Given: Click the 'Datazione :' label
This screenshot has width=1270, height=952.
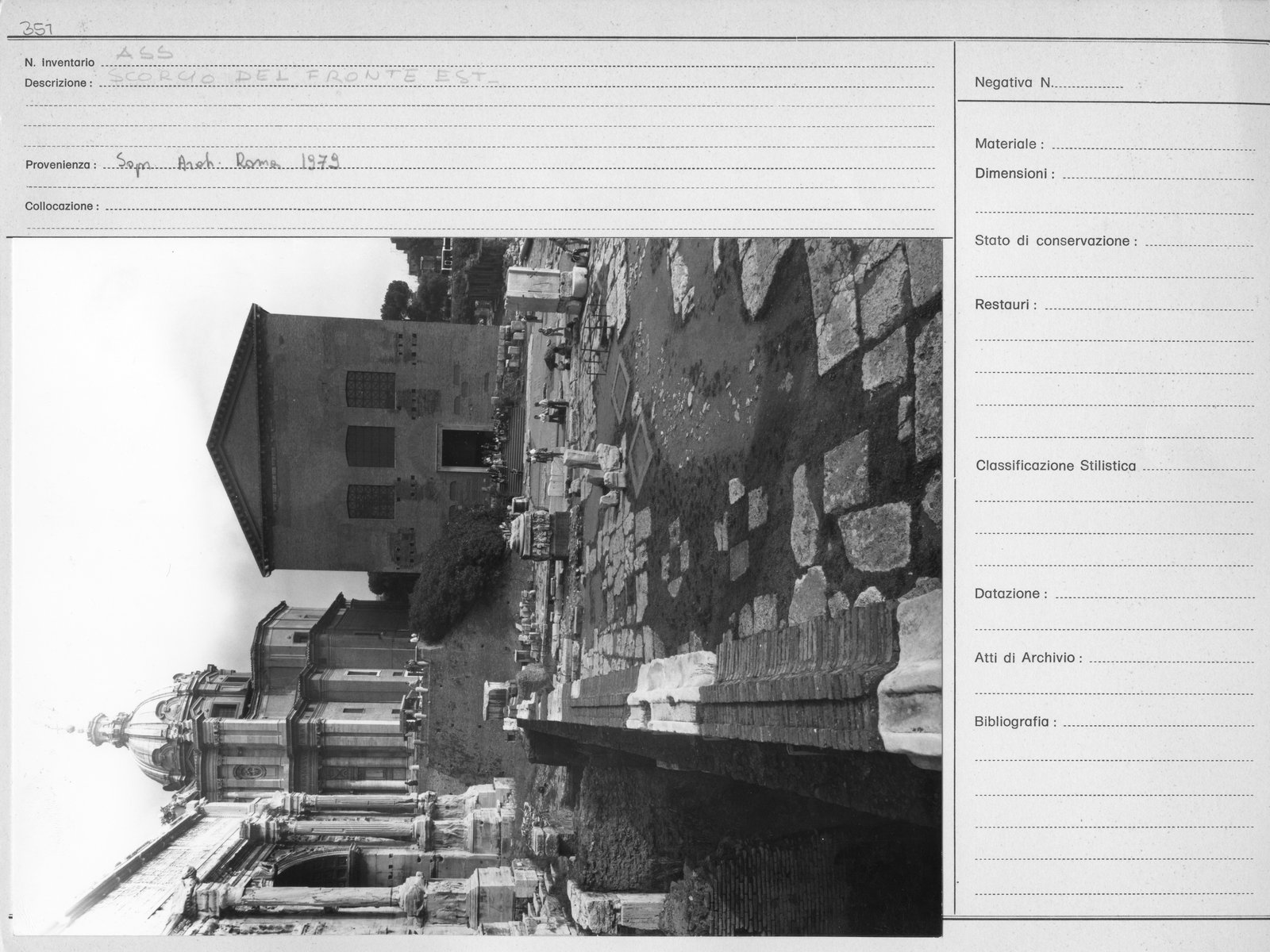Looking at the screenshot, I should [x=1011, y=593].
